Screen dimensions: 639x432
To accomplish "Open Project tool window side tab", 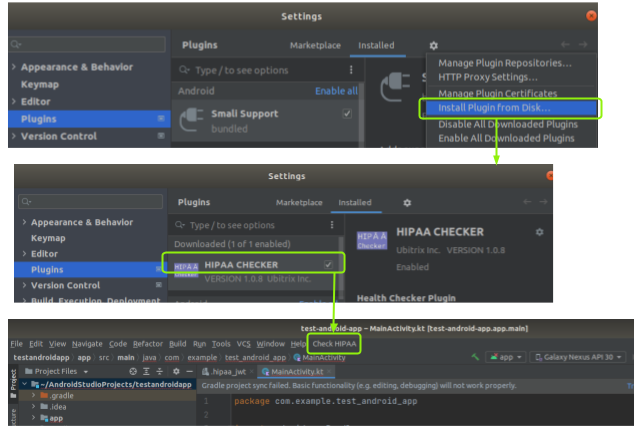I will (x=13, y=383).
